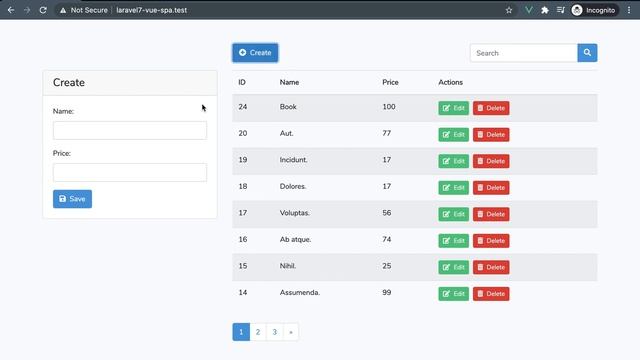Focus the Price input field
This screenshot has height=360, width=640.
(x=130, y=173)
